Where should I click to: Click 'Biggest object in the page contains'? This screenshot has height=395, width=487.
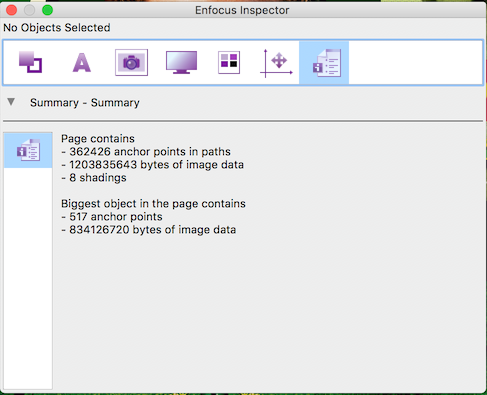coord(153,204)
